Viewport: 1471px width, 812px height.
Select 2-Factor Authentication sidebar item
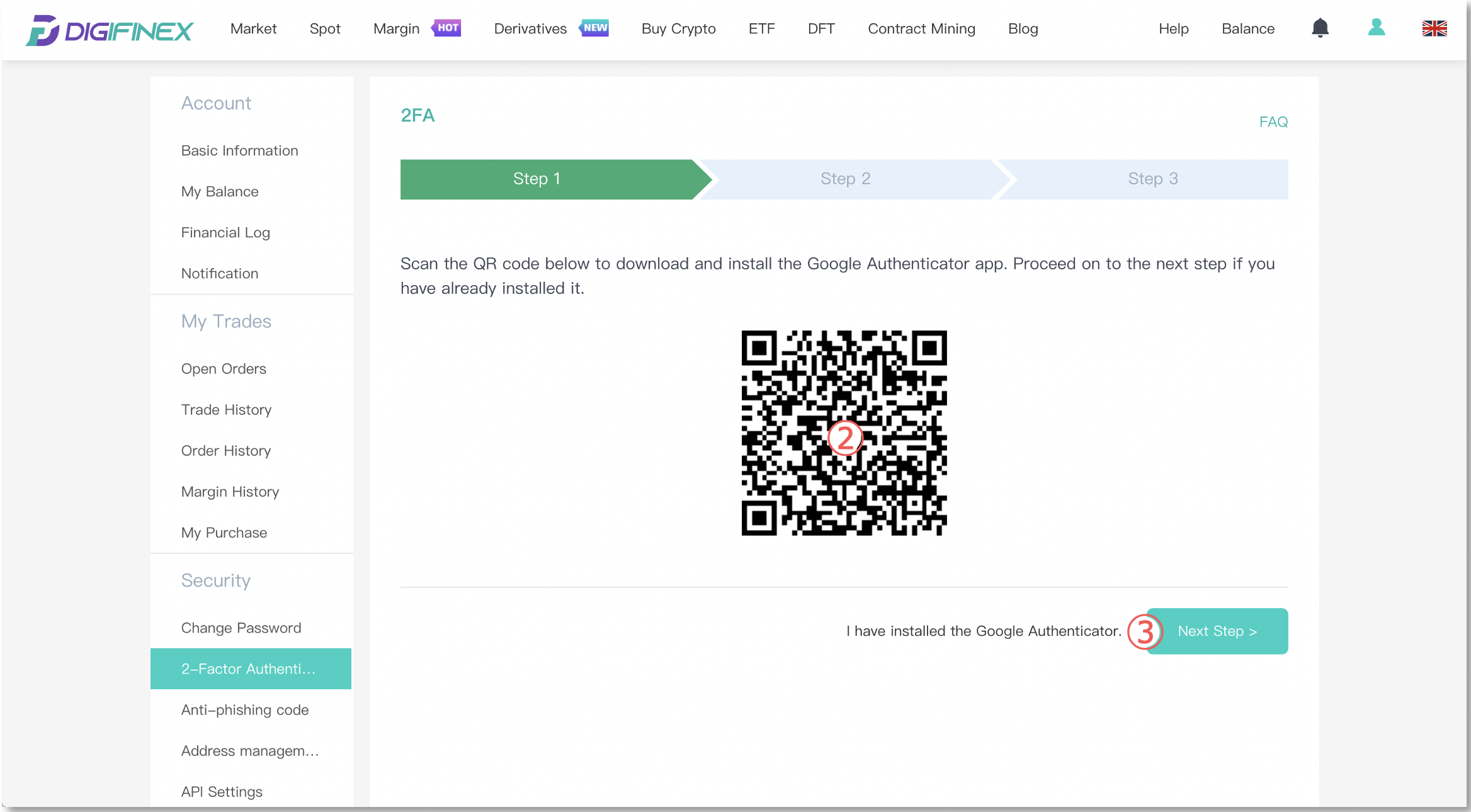(x=251, y=668)
